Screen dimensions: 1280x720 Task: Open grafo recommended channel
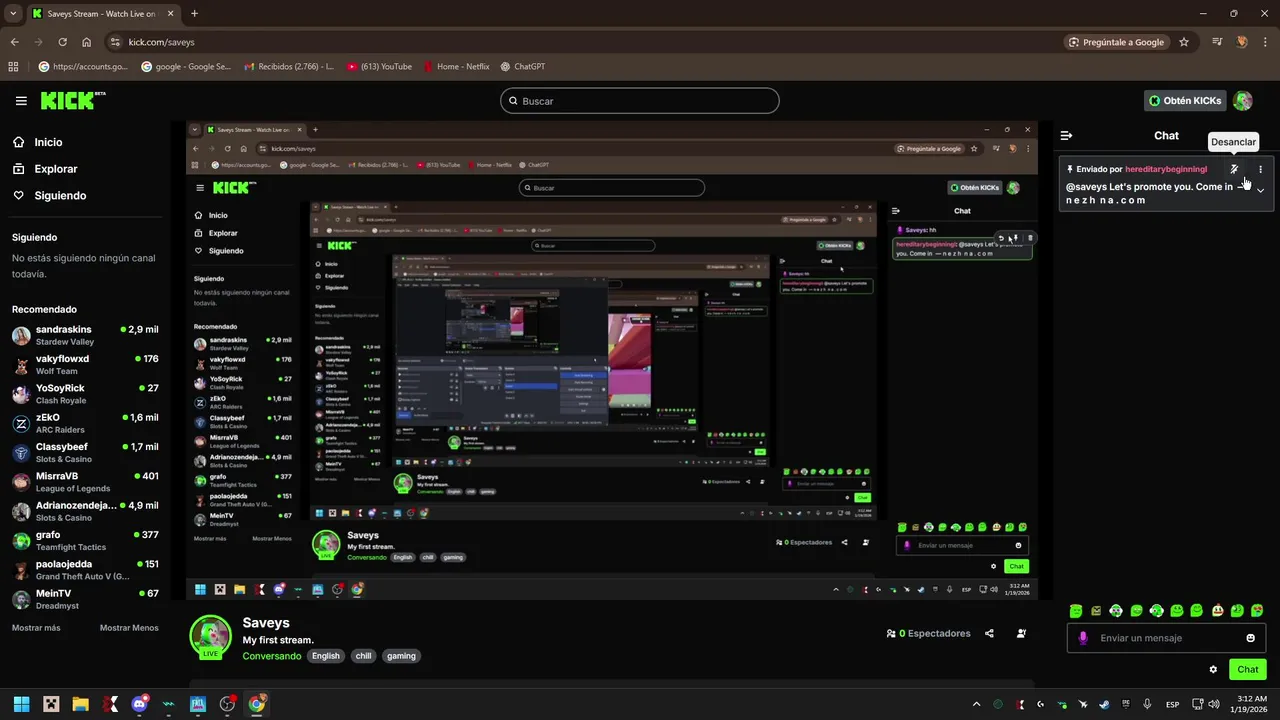(85, 540)
